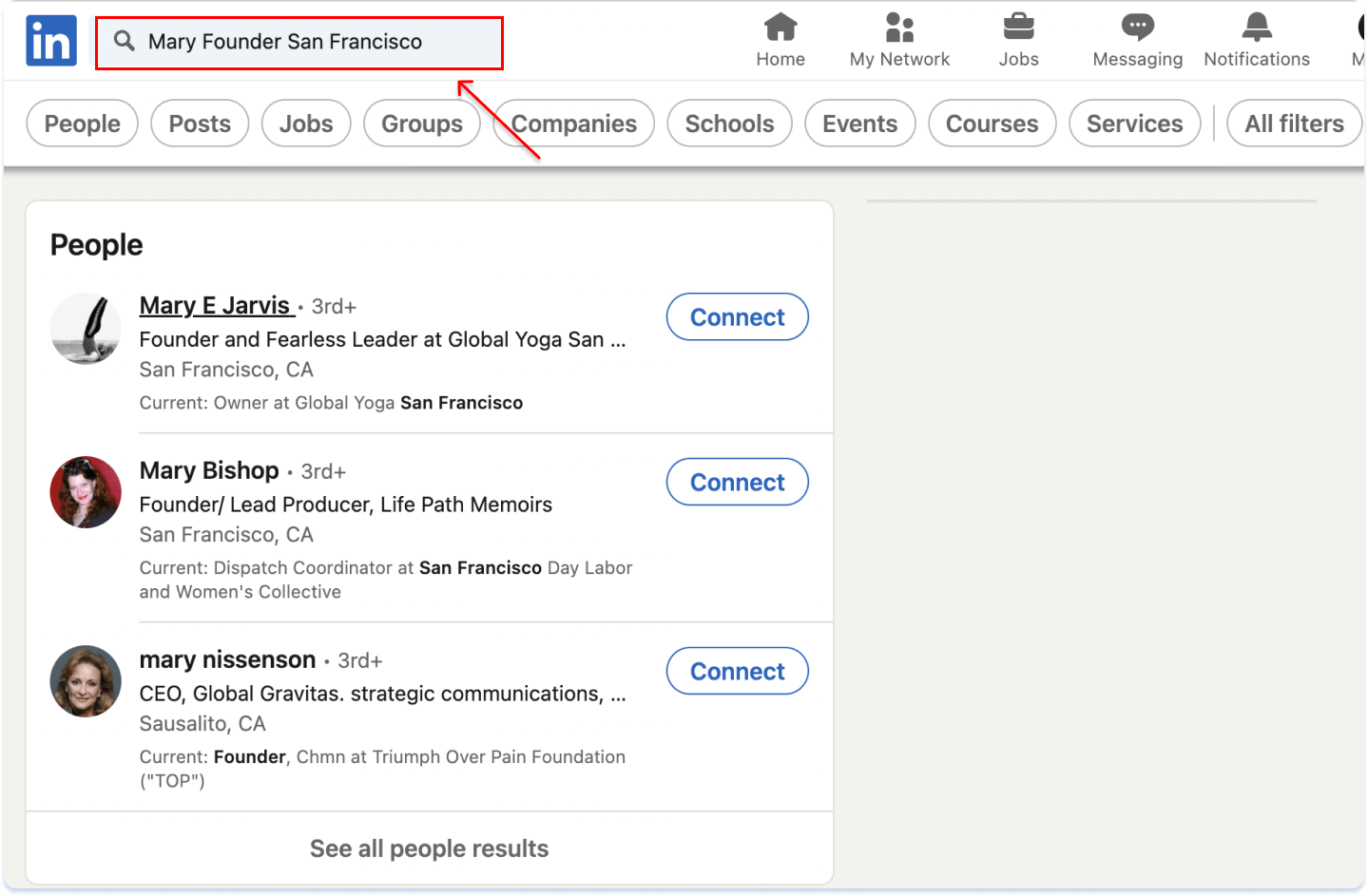Open Messaging

point(1137,38)
